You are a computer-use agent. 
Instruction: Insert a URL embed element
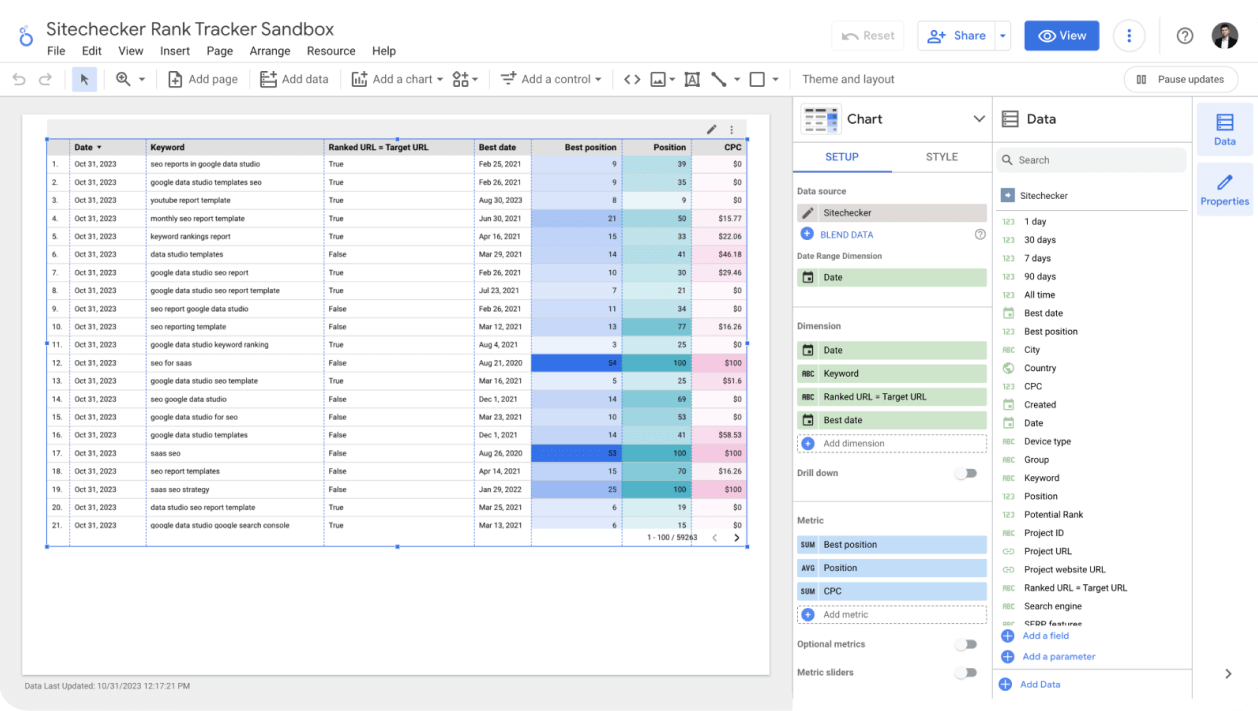pyautogui.click(x=632, y=79)
